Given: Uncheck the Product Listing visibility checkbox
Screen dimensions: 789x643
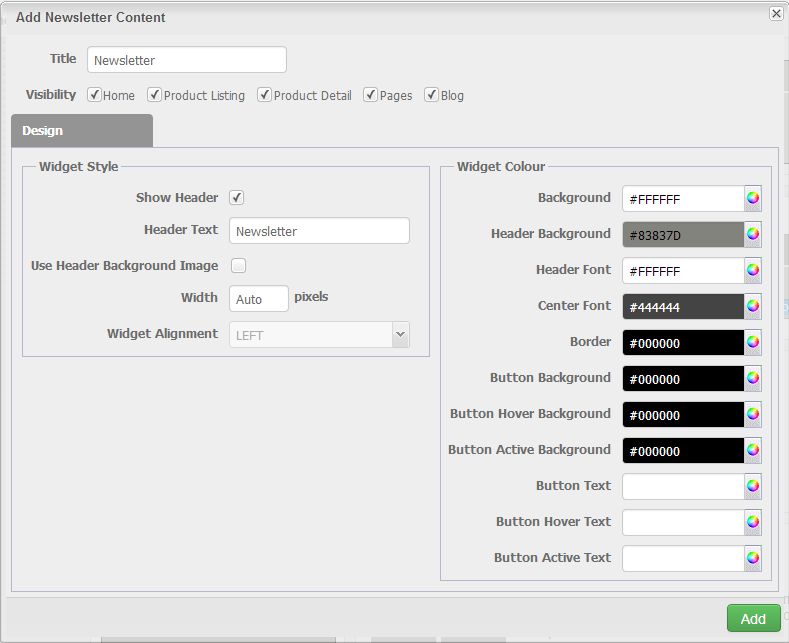Looking at the screenshot, I should 154,95.
